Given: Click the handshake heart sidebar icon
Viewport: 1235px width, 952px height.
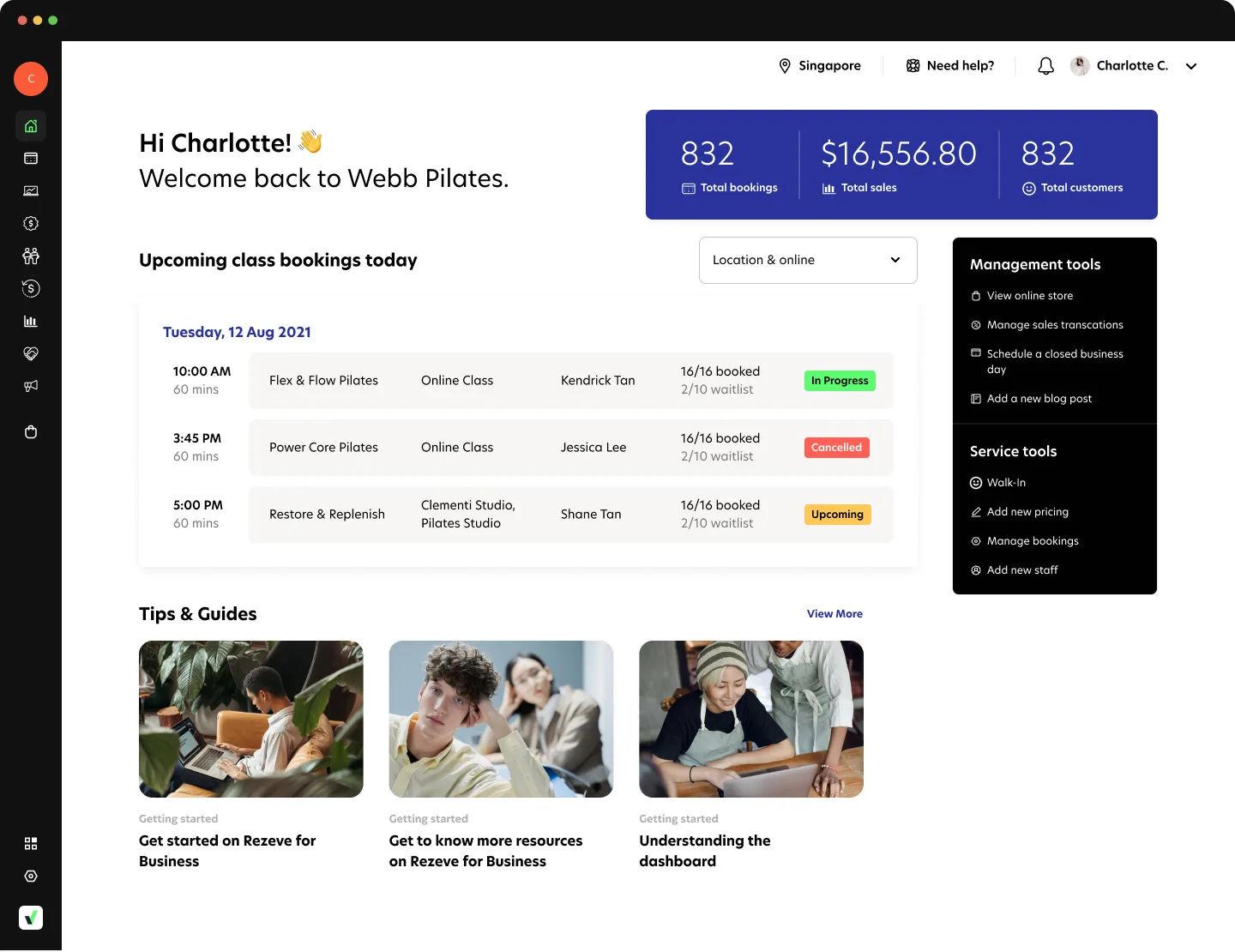Looking at the screenshot, I should coord(31,353).
